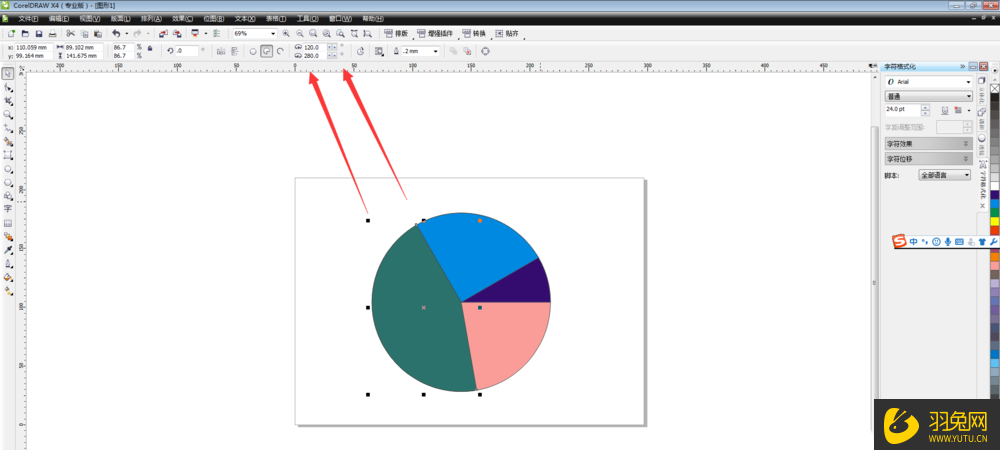Select the Text tool in toolbox

8,209
